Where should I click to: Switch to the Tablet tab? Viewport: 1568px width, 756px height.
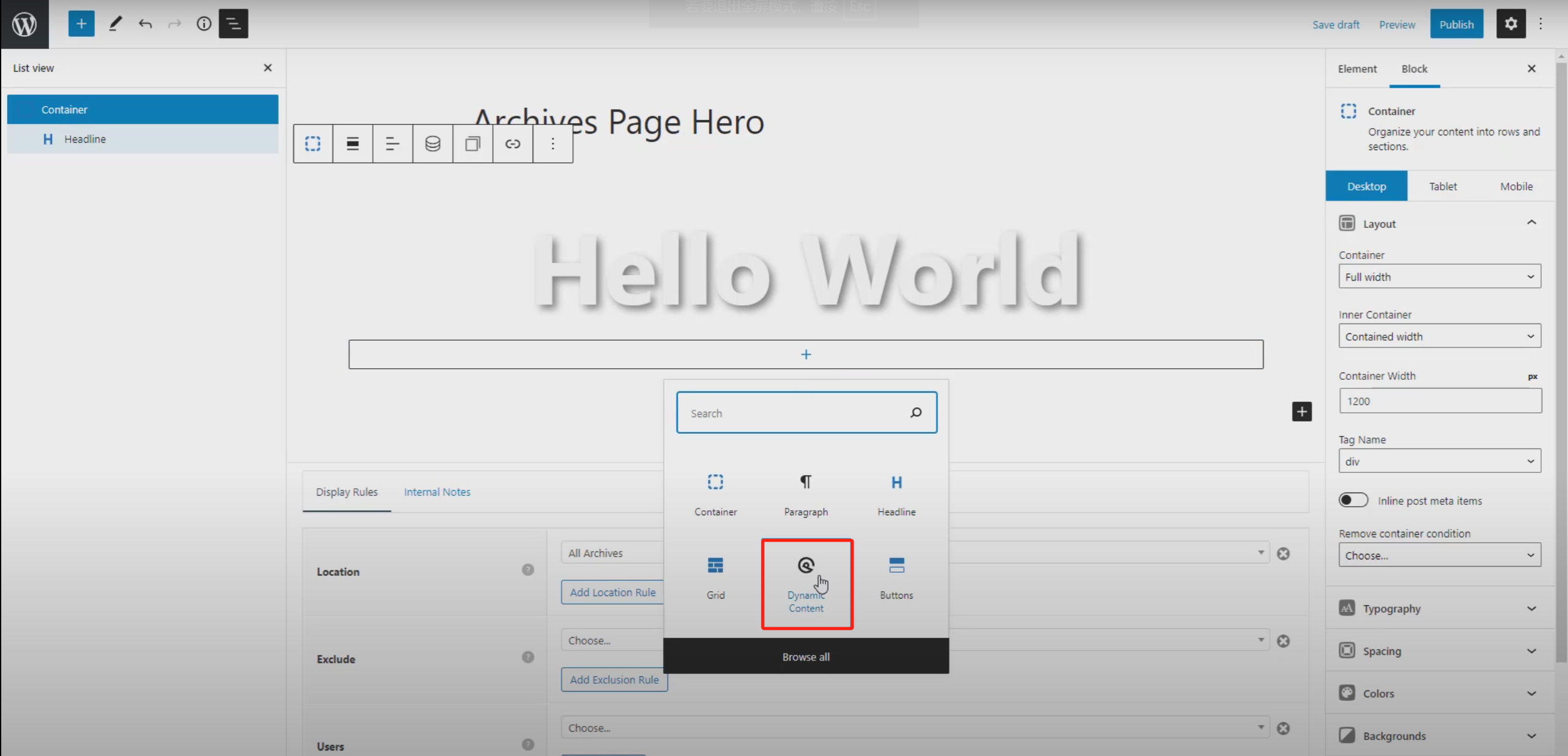1442,186
